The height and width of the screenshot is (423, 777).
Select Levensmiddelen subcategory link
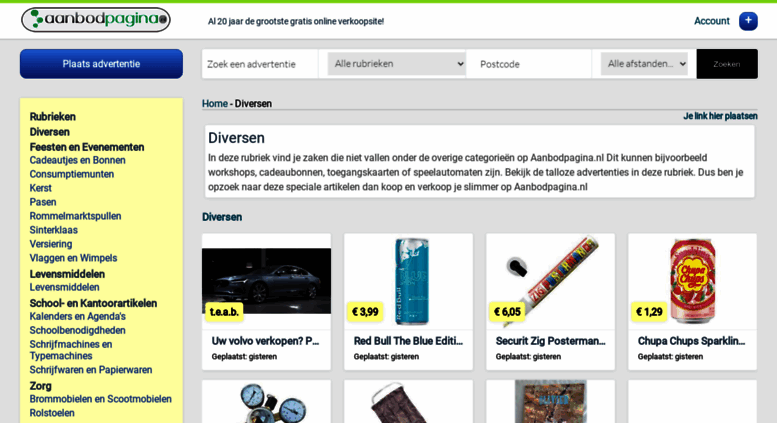(x=64, y=287)
